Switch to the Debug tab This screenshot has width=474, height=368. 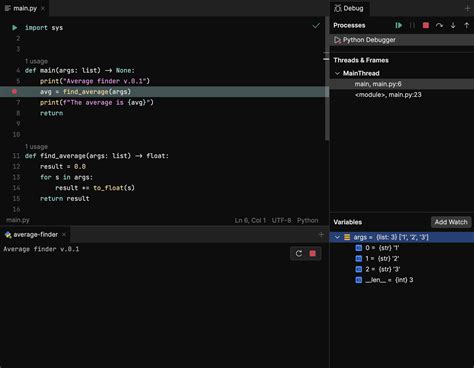[x=349, y=8]
